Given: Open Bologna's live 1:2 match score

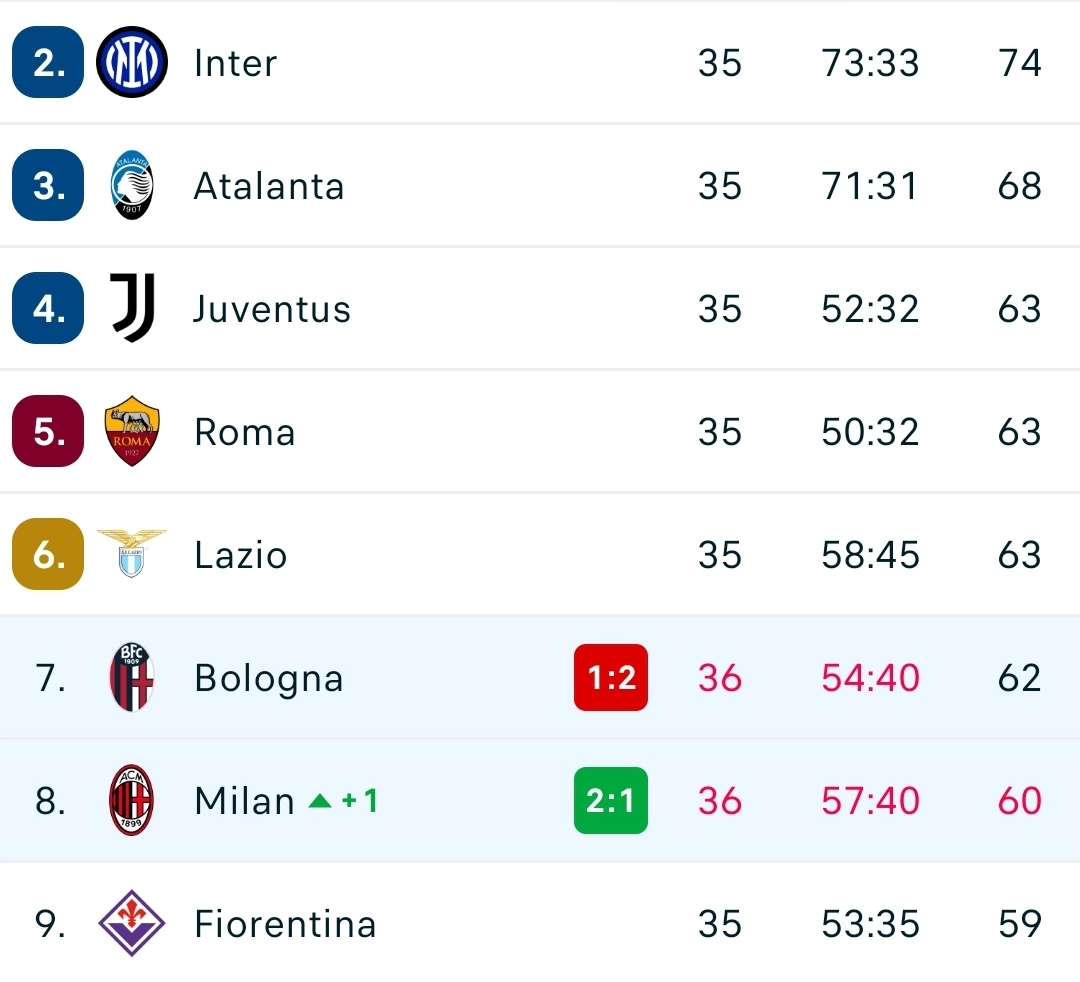Looking at the screenshot, I should pyautogui.click(x=610, y=677).
